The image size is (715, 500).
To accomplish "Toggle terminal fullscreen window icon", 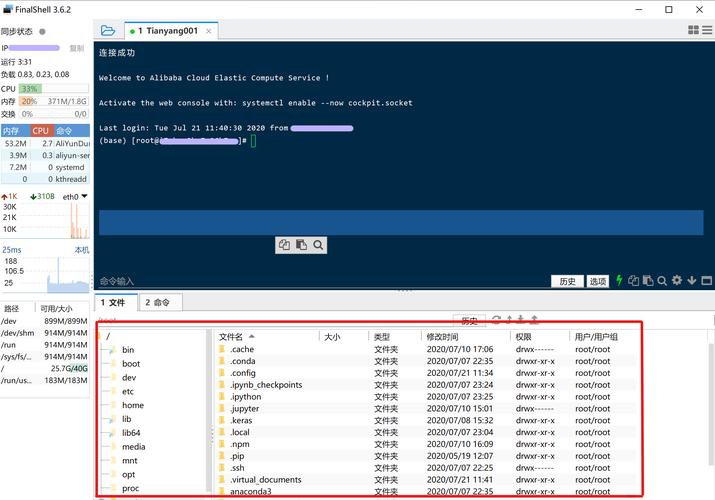I will (x=706, y=280).
